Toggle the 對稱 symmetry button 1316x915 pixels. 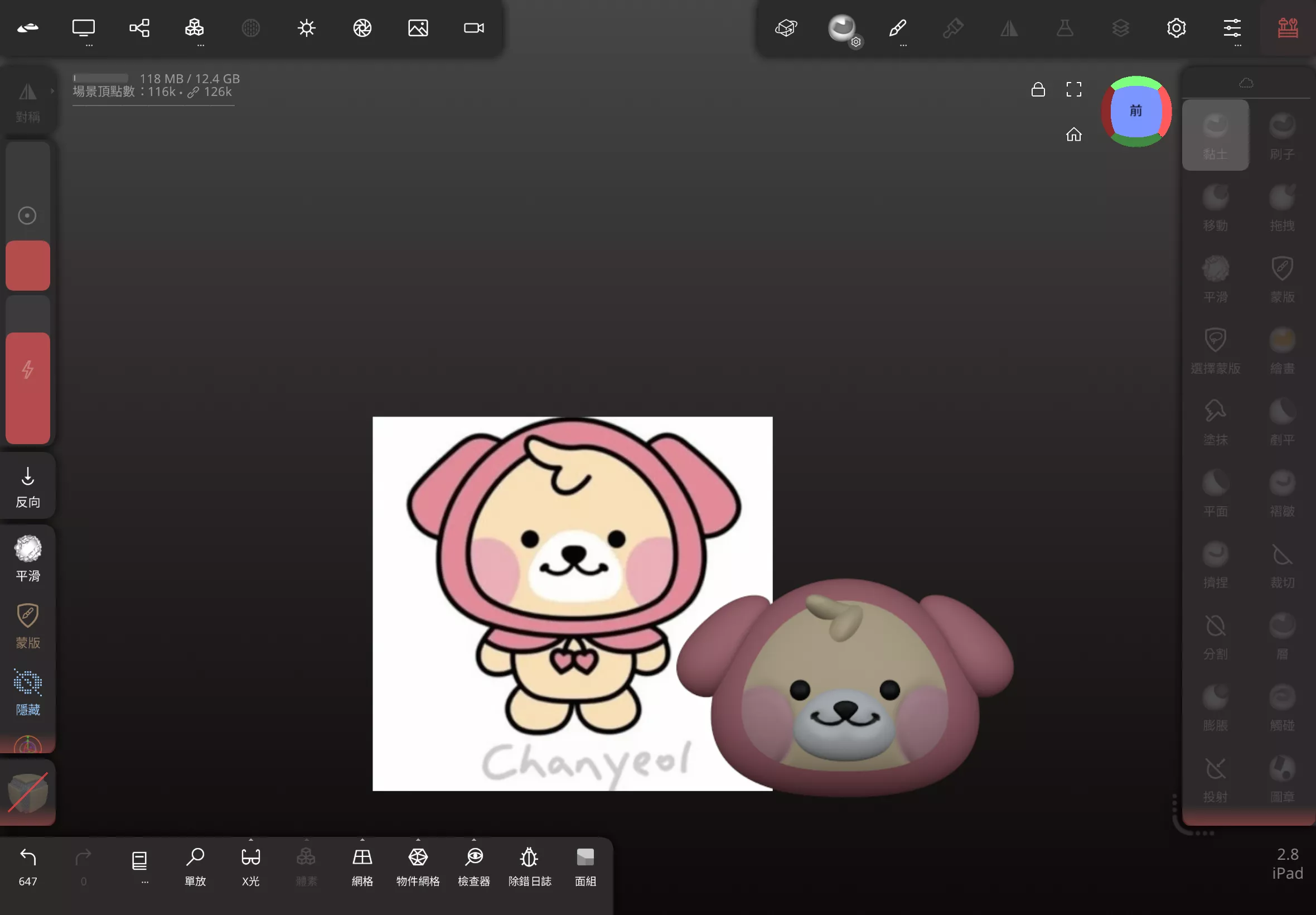coord(27,102)
